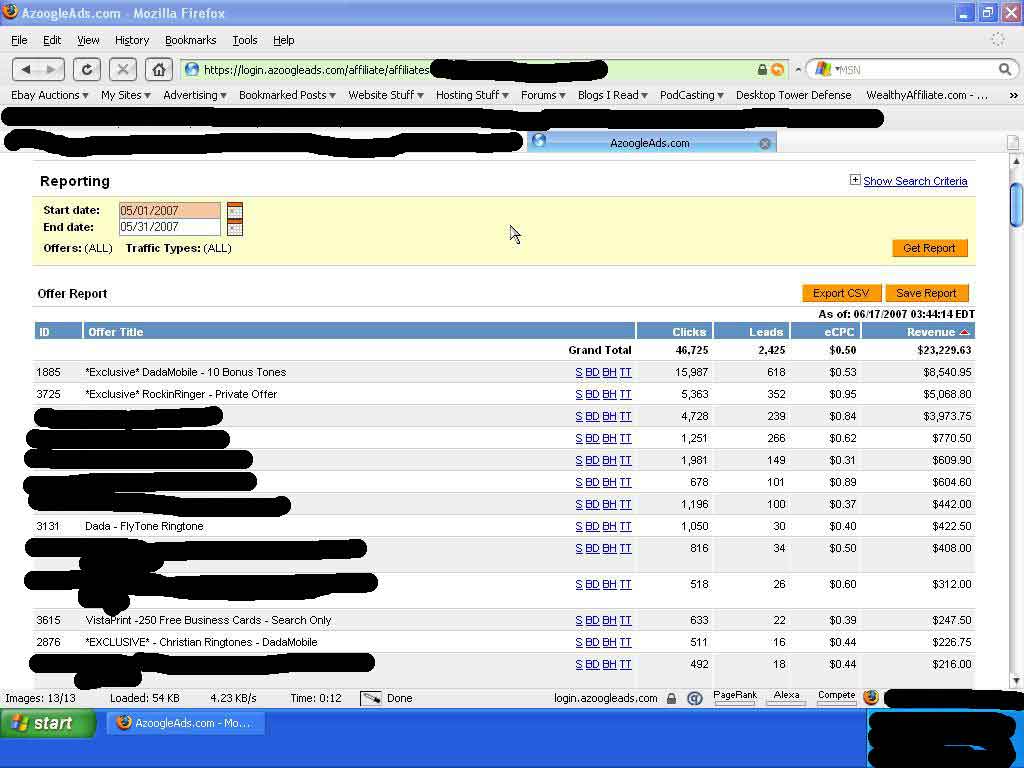The image size is (1024, 768).
Task: Click the S link in DadaMobile 10 Bonus Tones row
Action: (x=579, y=372)
